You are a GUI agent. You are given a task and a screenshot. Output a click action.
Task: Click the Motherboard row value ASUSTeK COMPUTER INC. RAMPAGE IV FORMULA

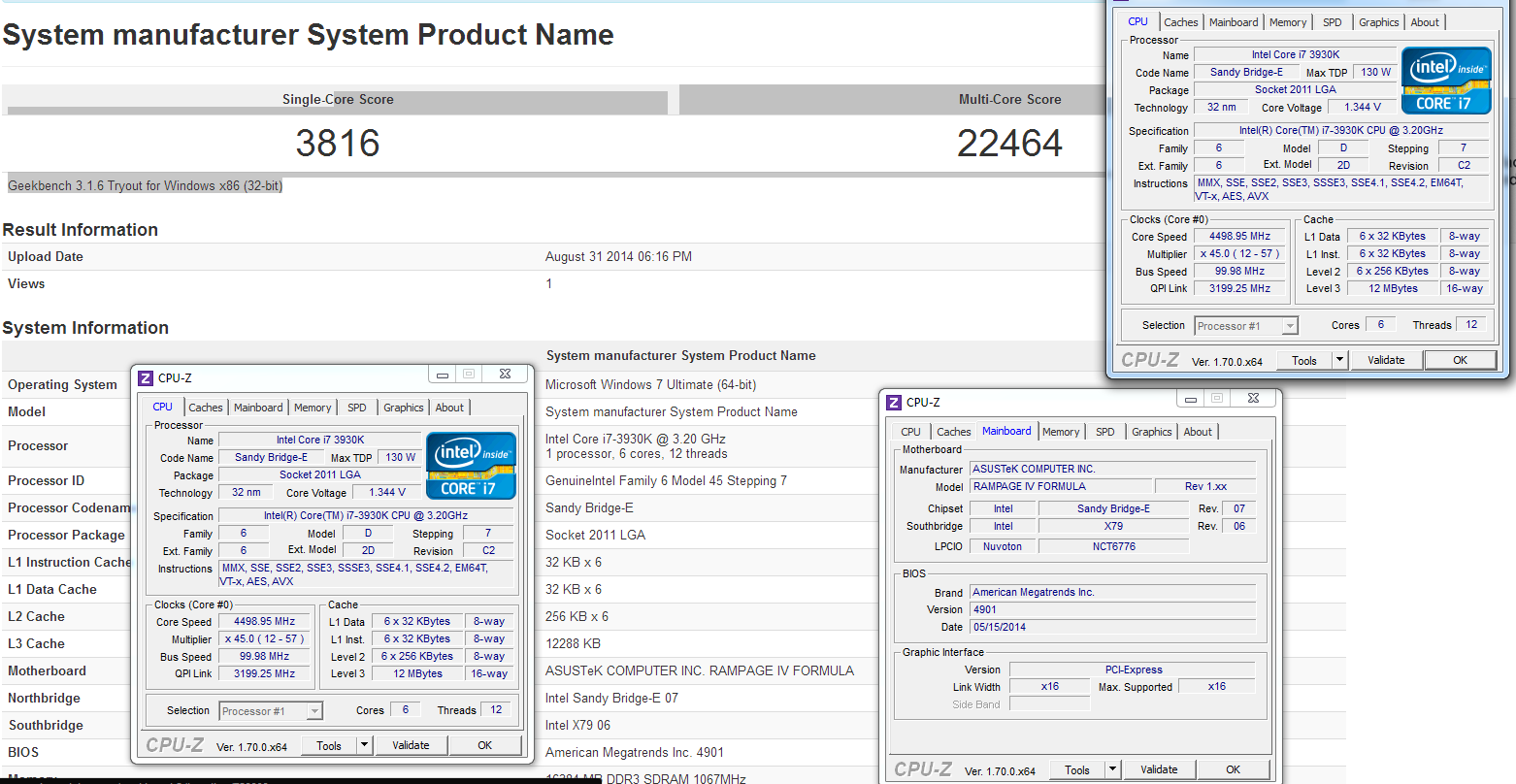click(700, 670)
